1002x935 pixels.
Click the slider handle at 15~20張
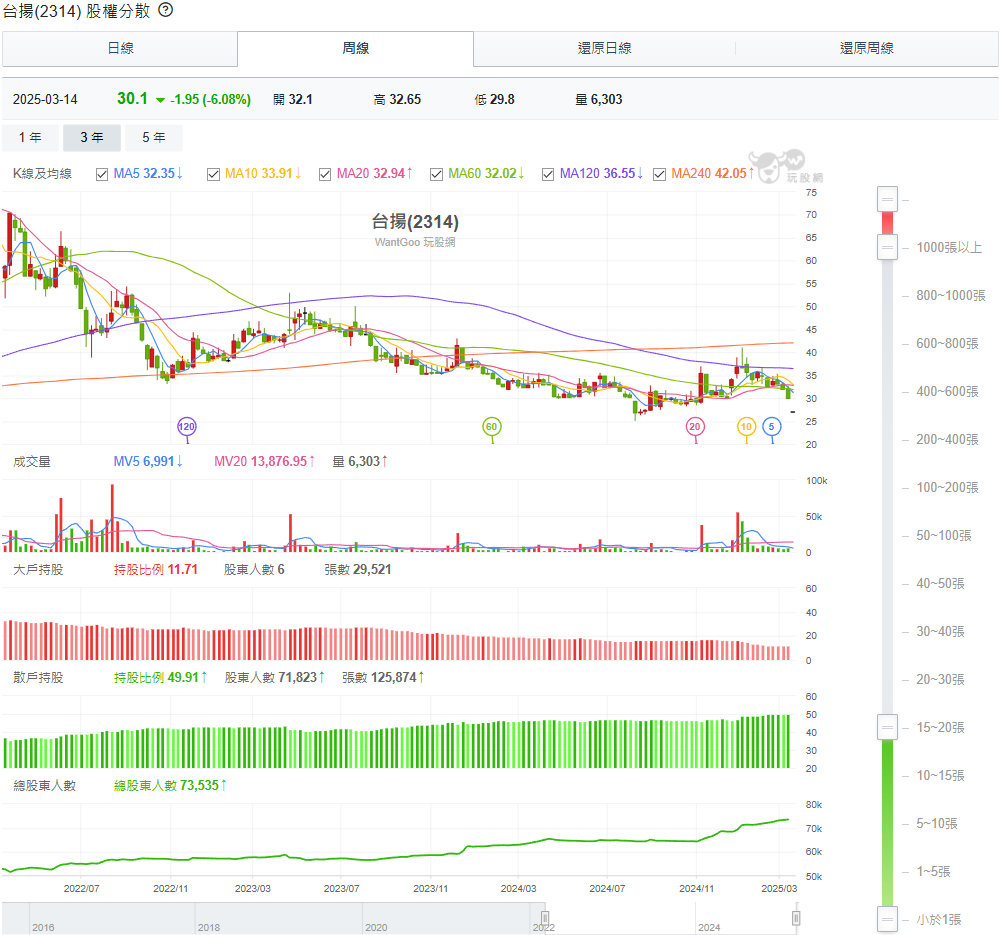click(x=887, y=727)
